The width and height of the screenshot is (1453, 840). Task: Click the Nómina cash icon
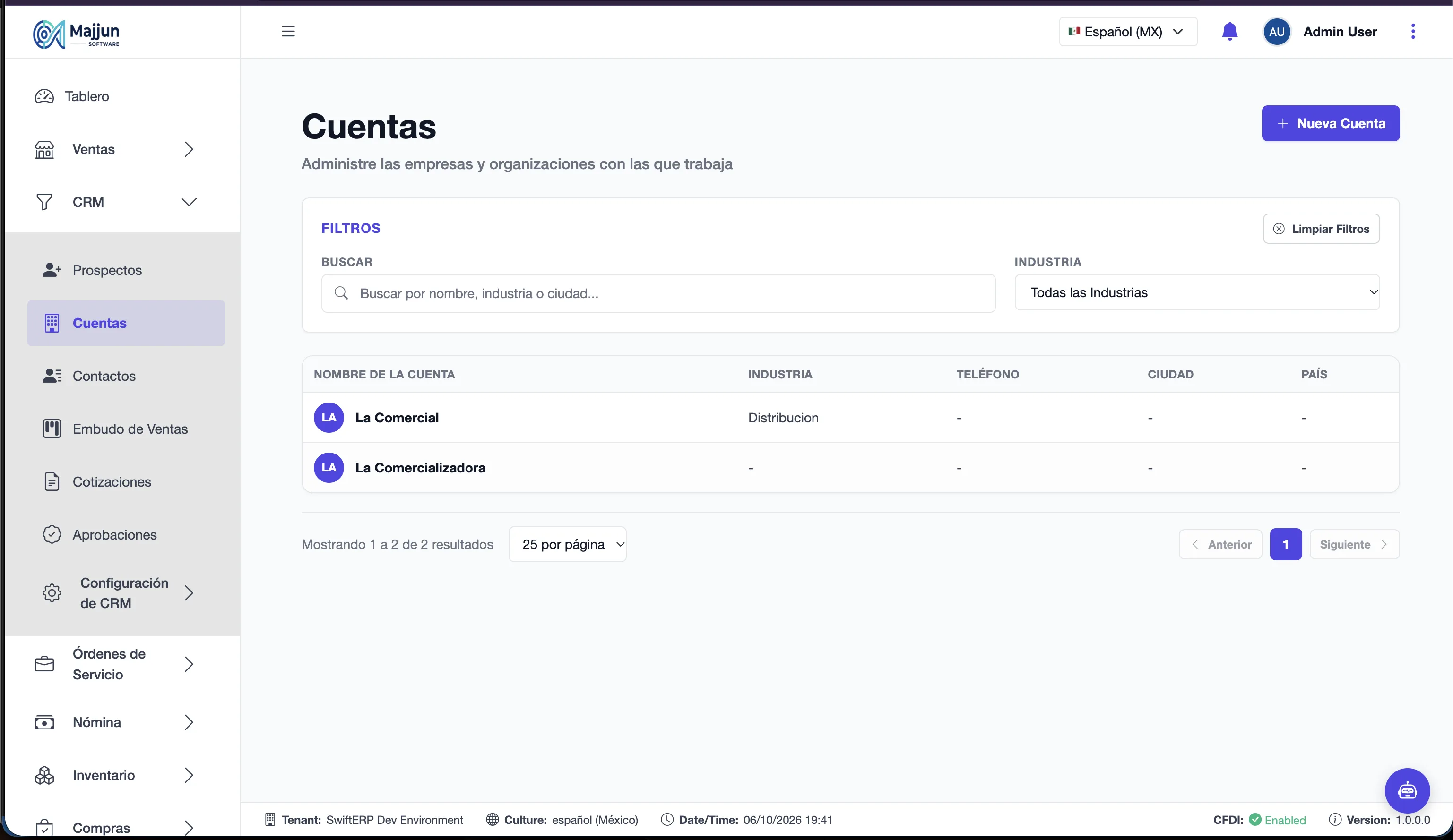[44, 722]
